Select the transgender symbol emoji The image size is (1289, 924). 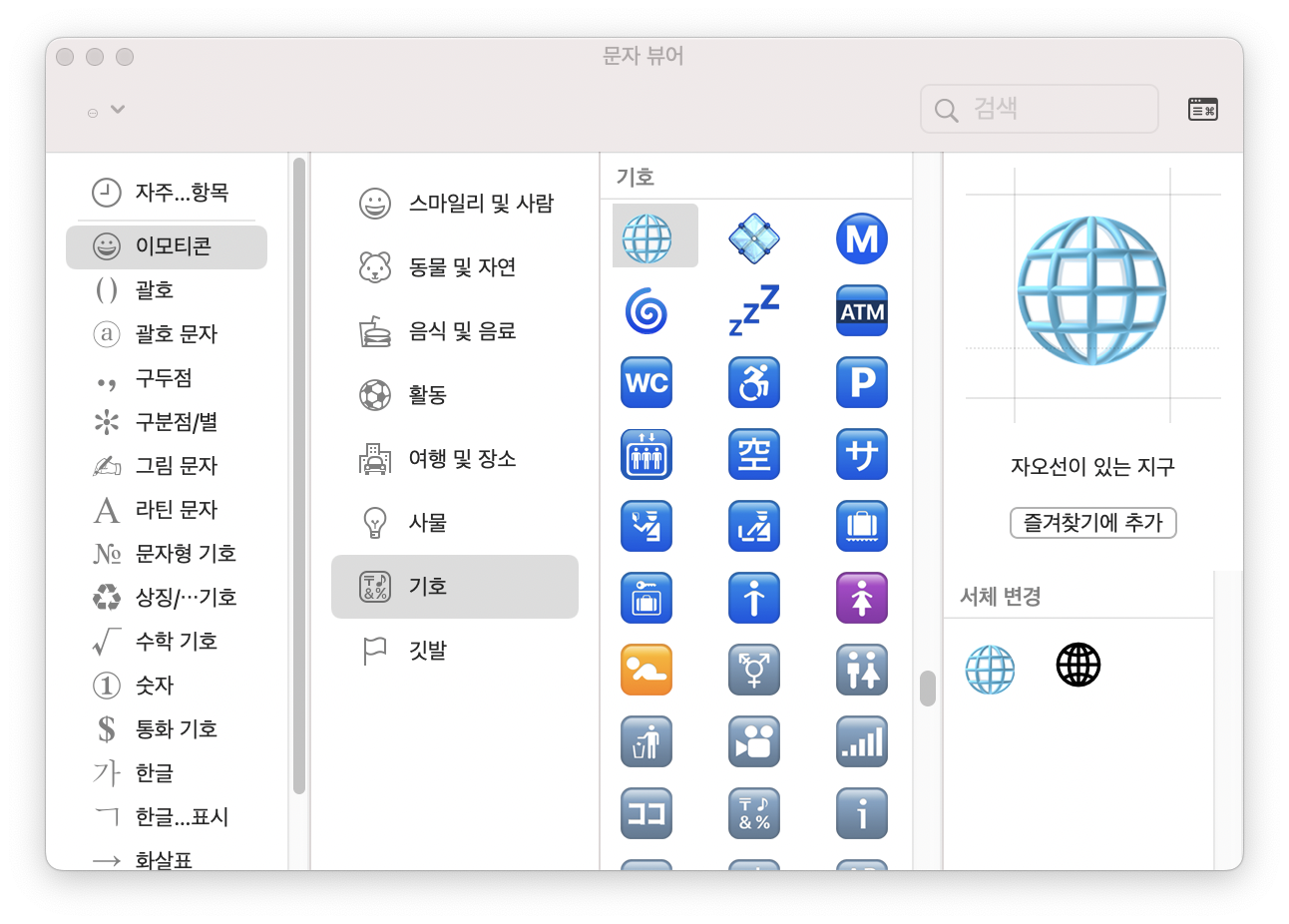pyautogui.click(x=753, y=670)
